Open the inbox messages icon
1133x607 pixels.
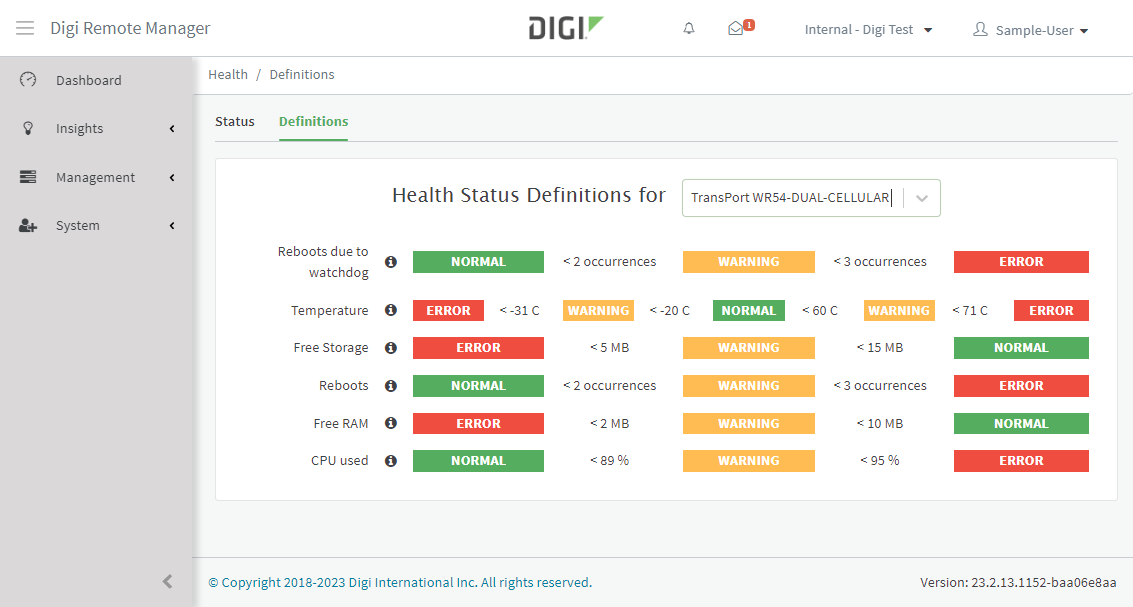click(736, 28)
